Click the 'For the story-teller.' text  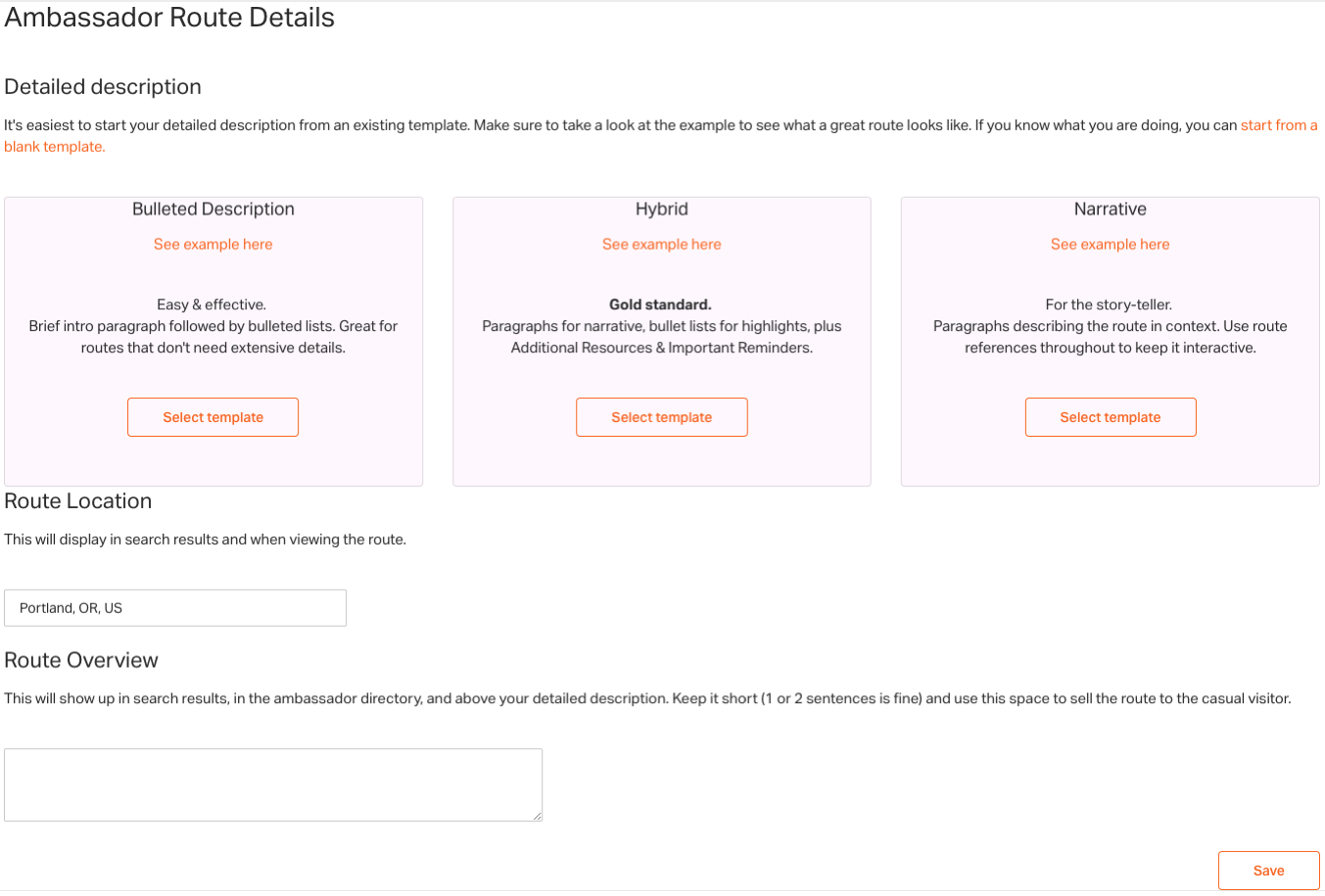pos(1109,305)
